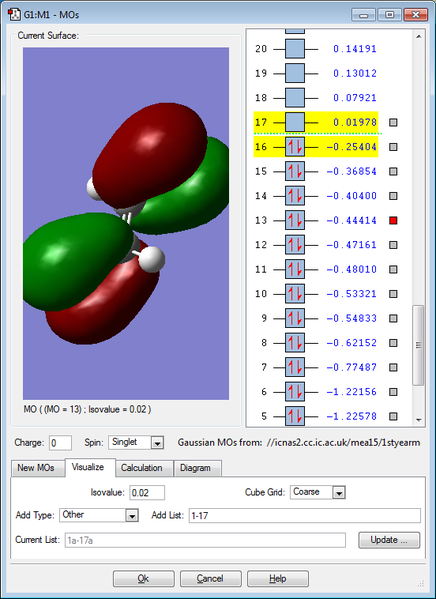Show surface for orbital 14 via gray square
This screenshot has height=599, width=436.
coord(393,196)
